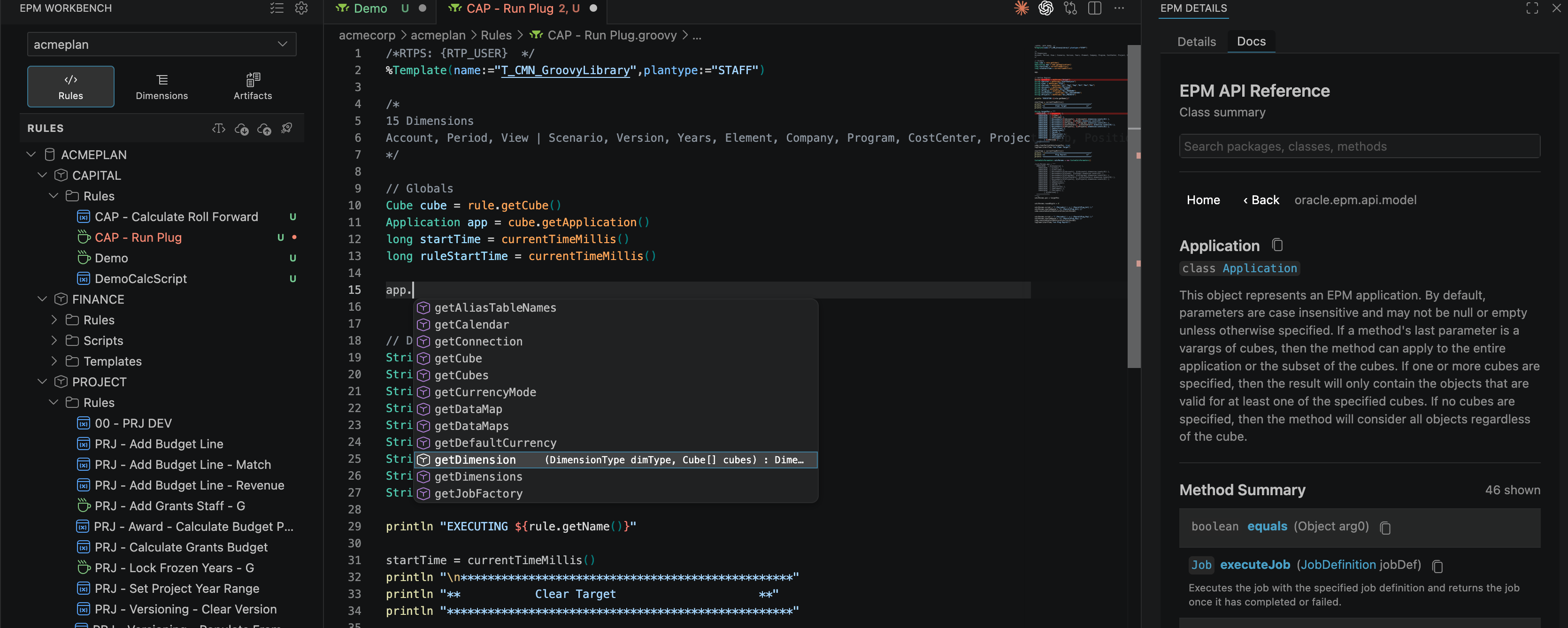Open the PRJ - Add Budget Line rule
The height and width of the screenshot is (628, 1568).
tap(159, 444)
